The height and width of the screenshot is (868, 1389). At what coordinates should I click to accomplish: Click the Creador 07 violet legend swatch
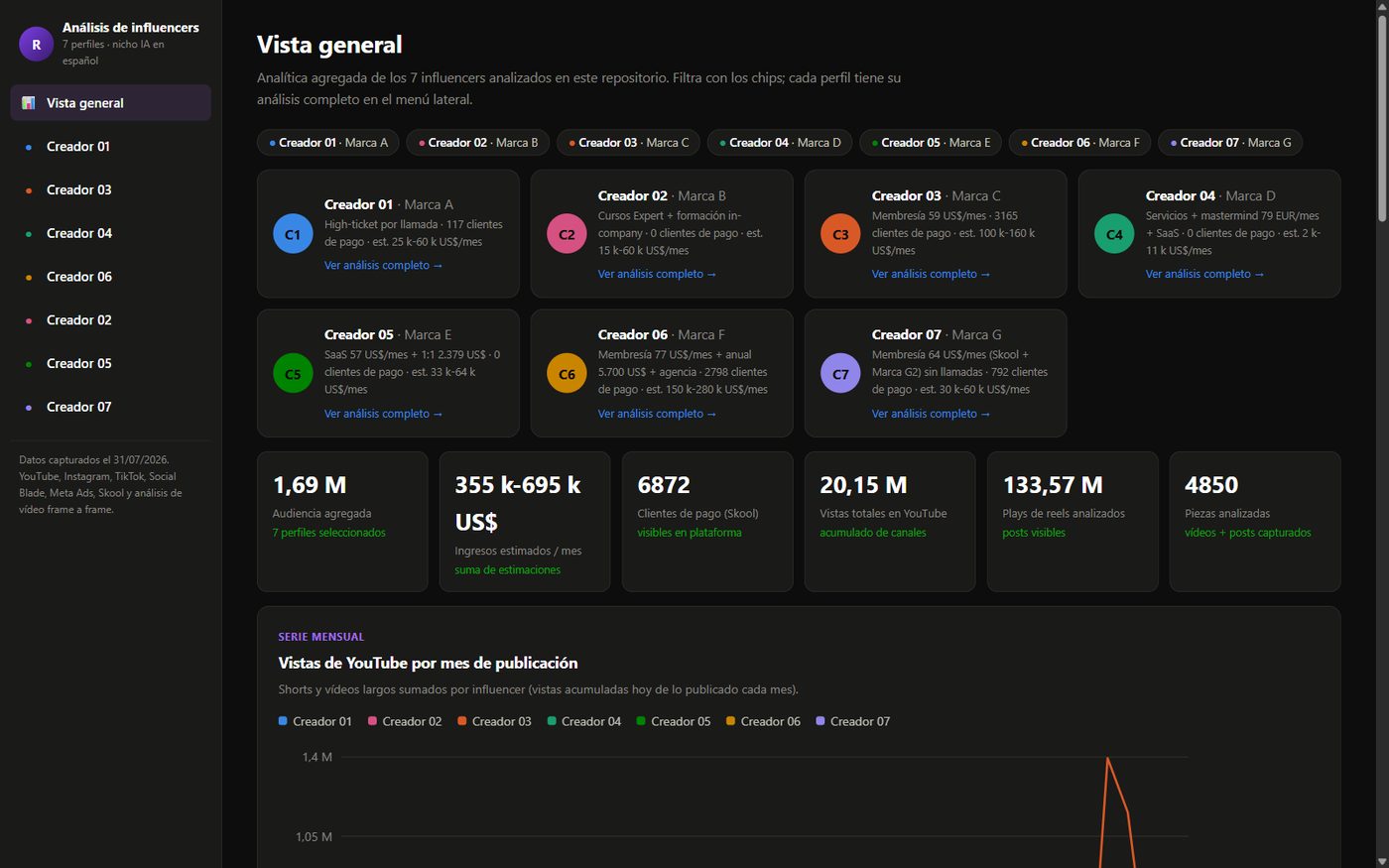point(821,721)
